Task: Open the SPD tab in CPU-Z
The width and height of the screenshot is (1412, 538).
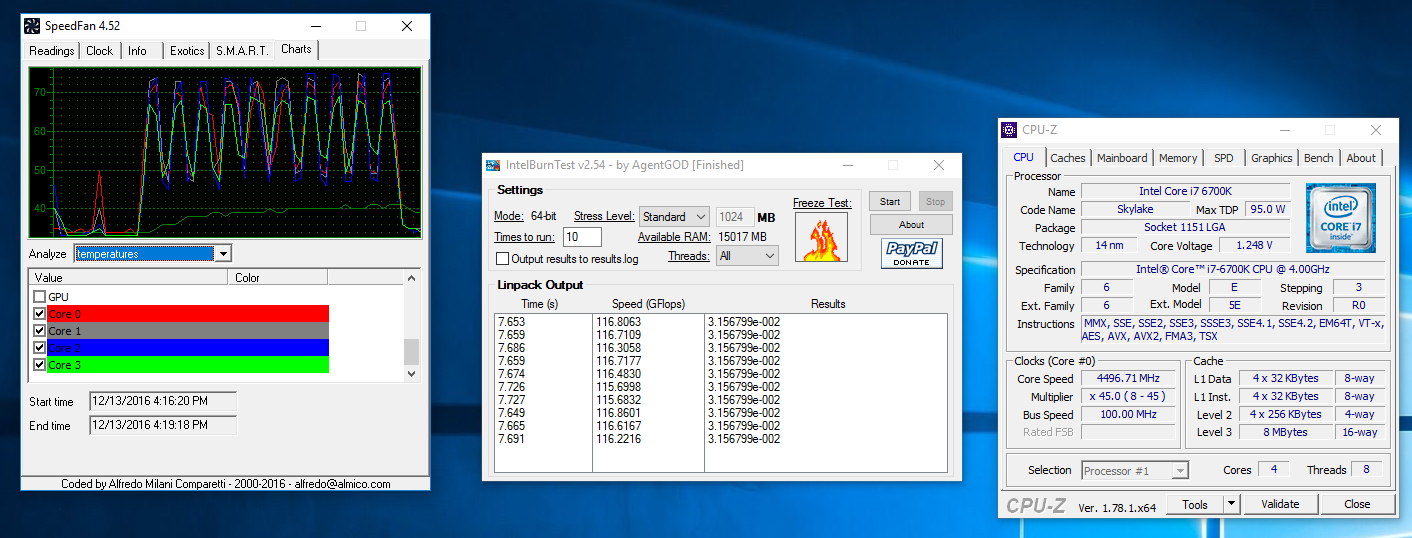Action: pos(1224,158)
